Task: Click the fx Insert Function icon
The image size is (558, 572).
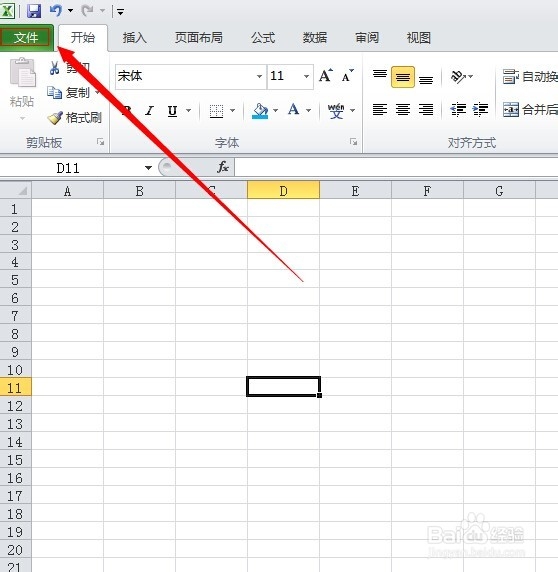Action: click(x=222, y=167)
